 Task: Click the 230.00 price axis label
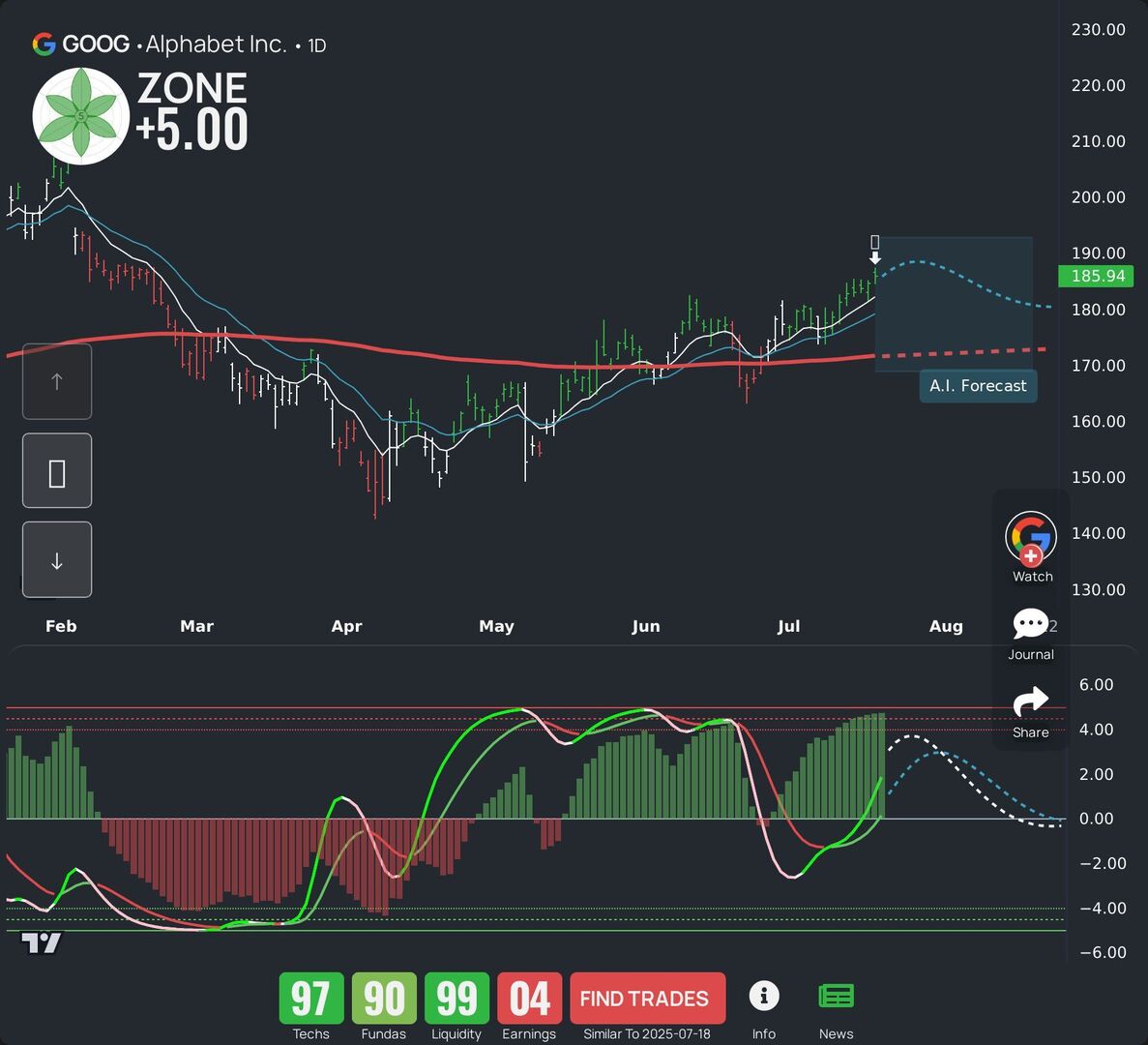[x=1099, y=30]
